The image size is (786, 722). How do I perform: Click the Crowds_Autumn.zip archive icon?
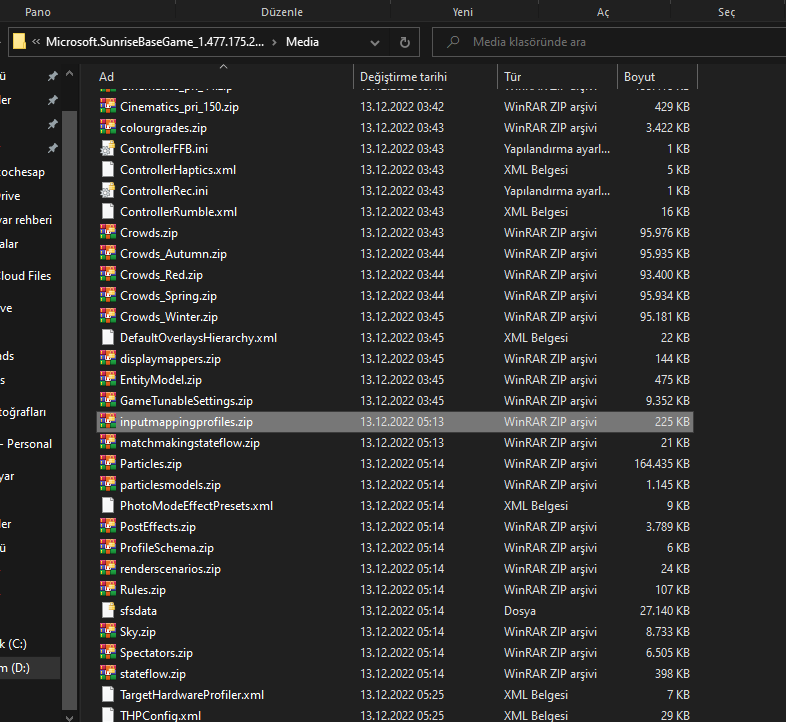[x=108, y=254]
